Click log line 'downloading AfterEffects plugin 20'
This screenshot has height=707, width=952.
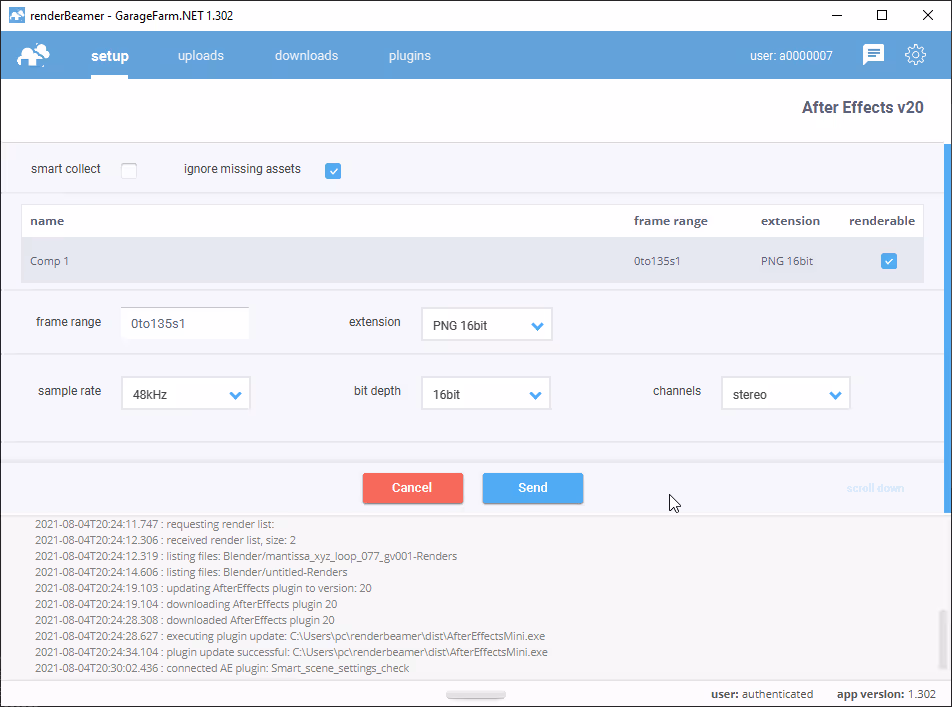[x=186, y=604]
